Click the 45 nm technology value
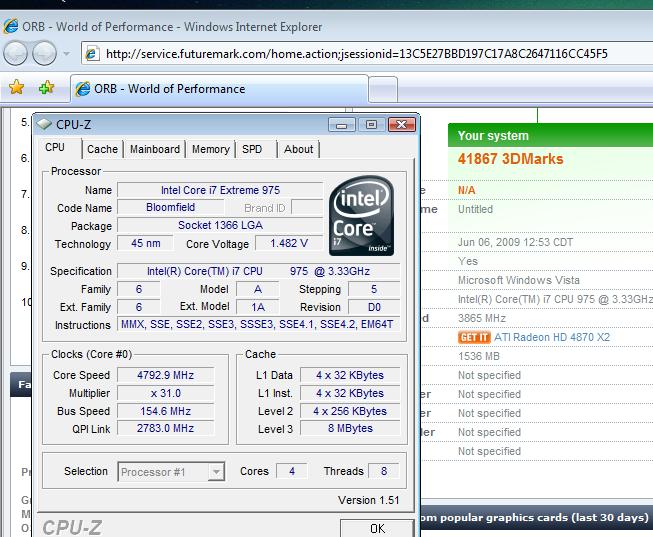Image resolution: width=653 pixels, height=537 pixels. tap(145, 243)
